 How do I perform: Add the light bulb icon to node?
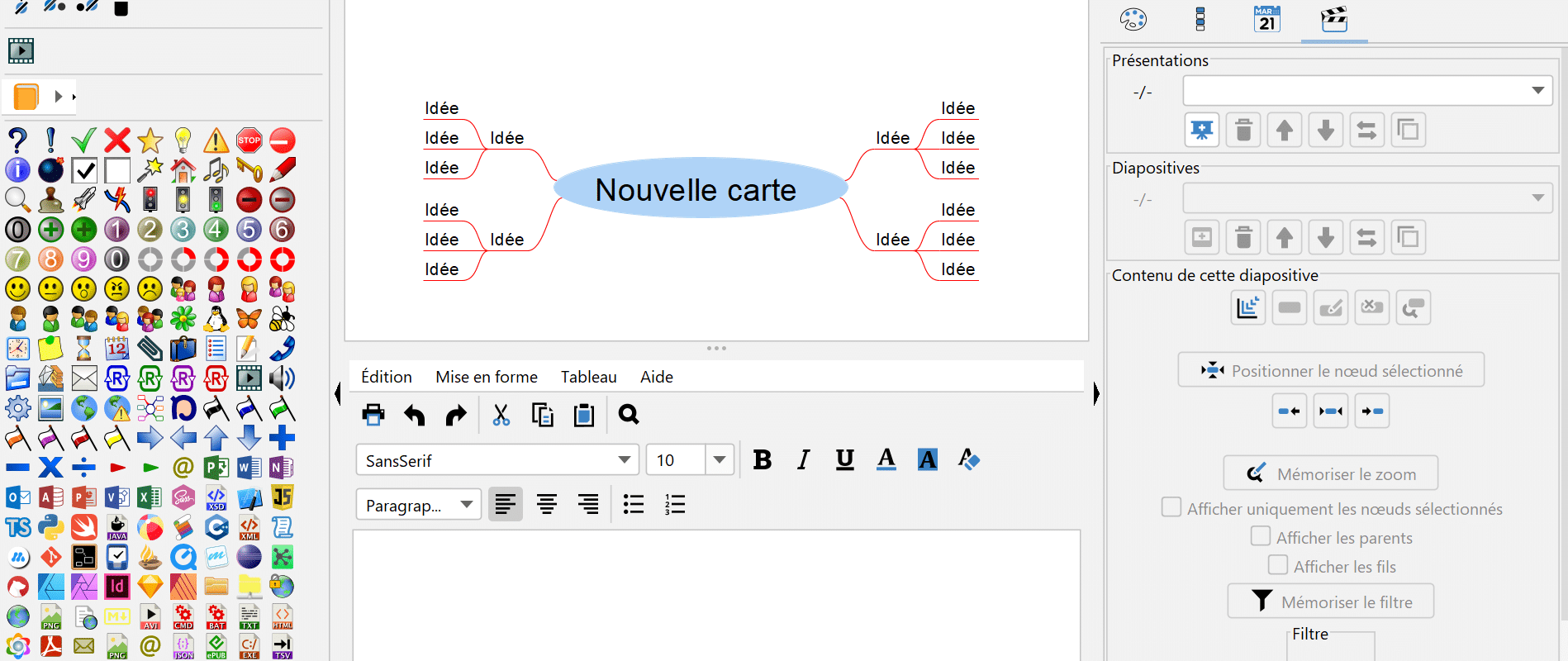[183, 140]
